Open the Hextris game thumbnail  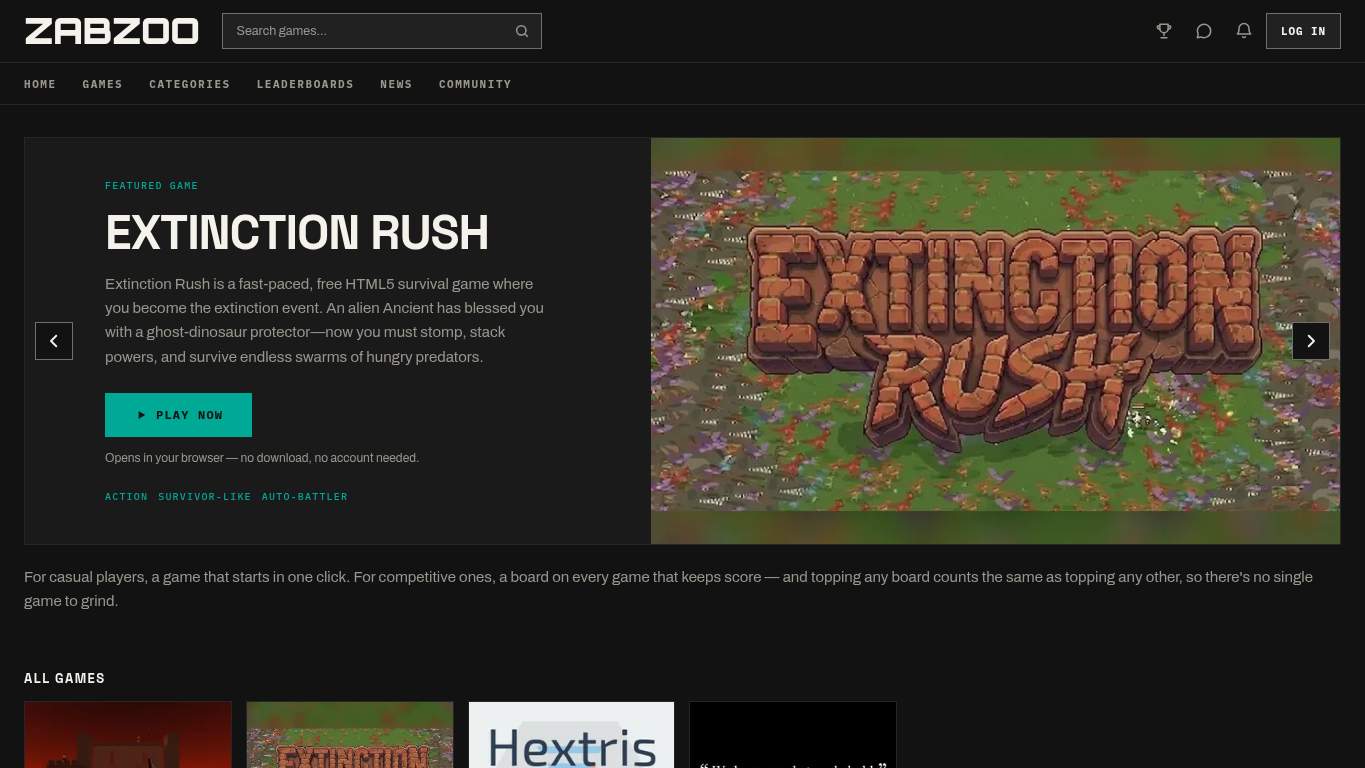click(571, 735)
